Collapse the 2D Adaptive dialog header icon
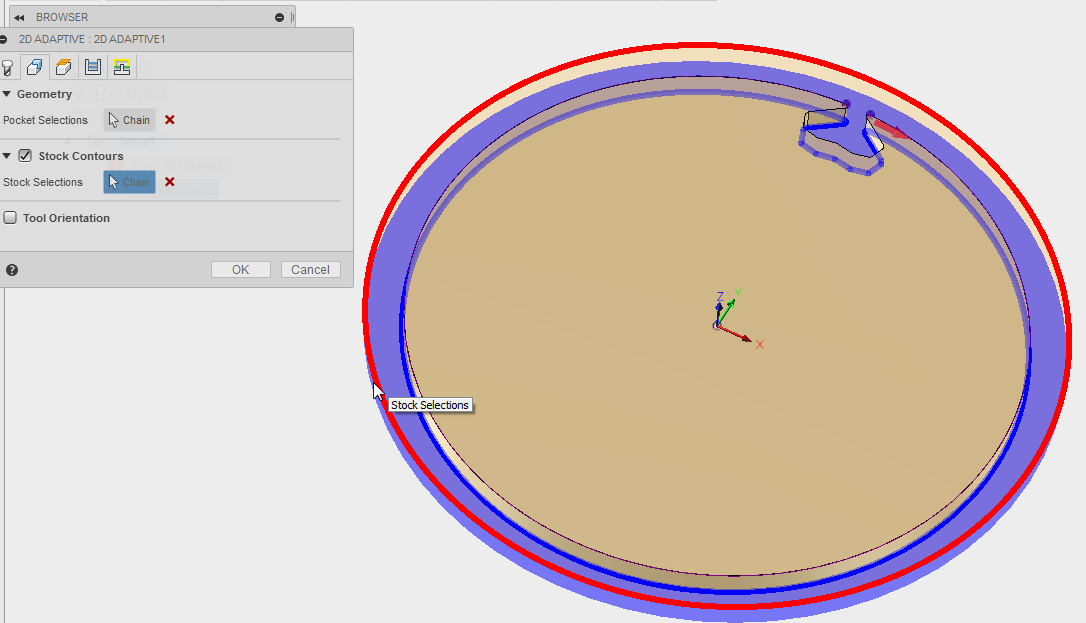The height and width of the screenshot is (623, 1086). (x=3, y=39)
